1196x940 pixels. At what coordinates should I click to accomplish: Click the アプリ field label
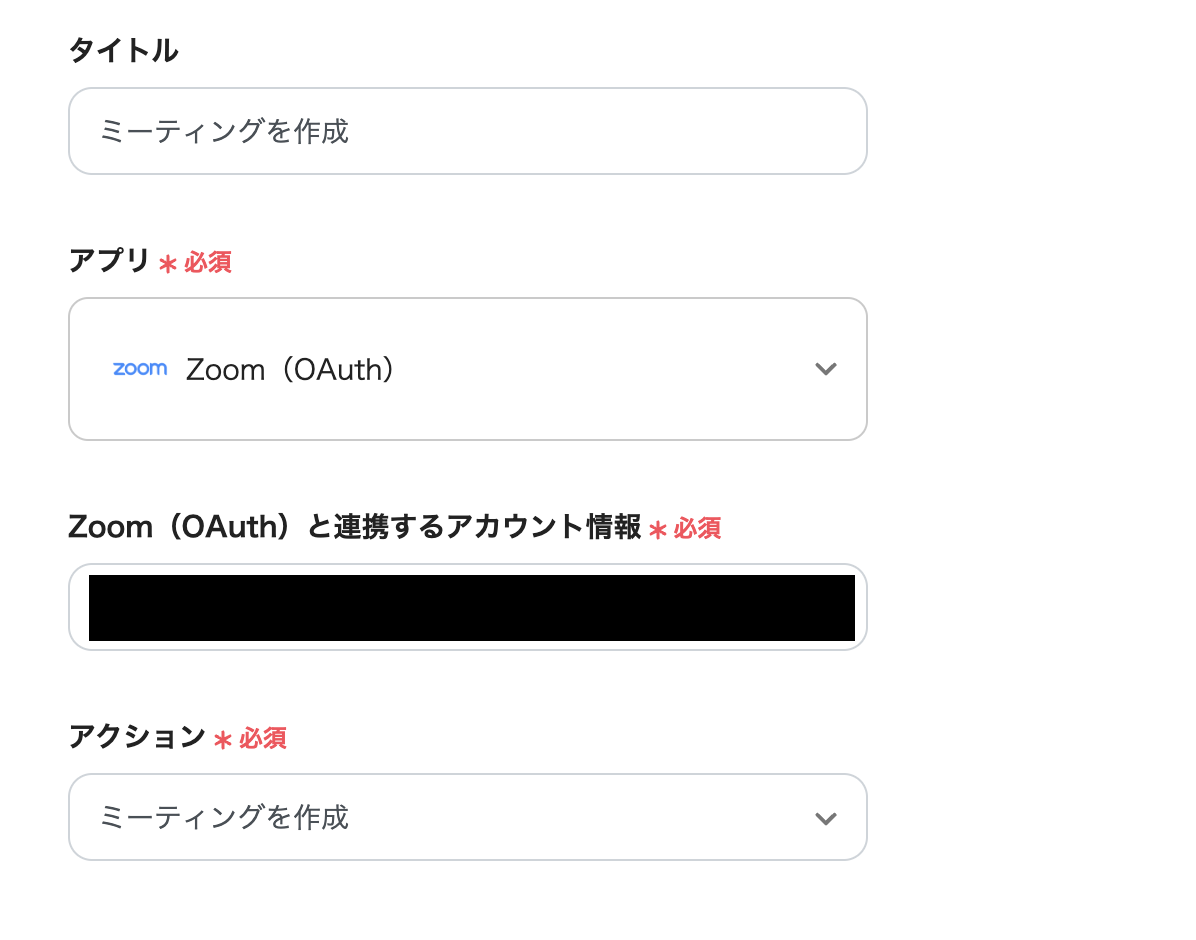109,262
